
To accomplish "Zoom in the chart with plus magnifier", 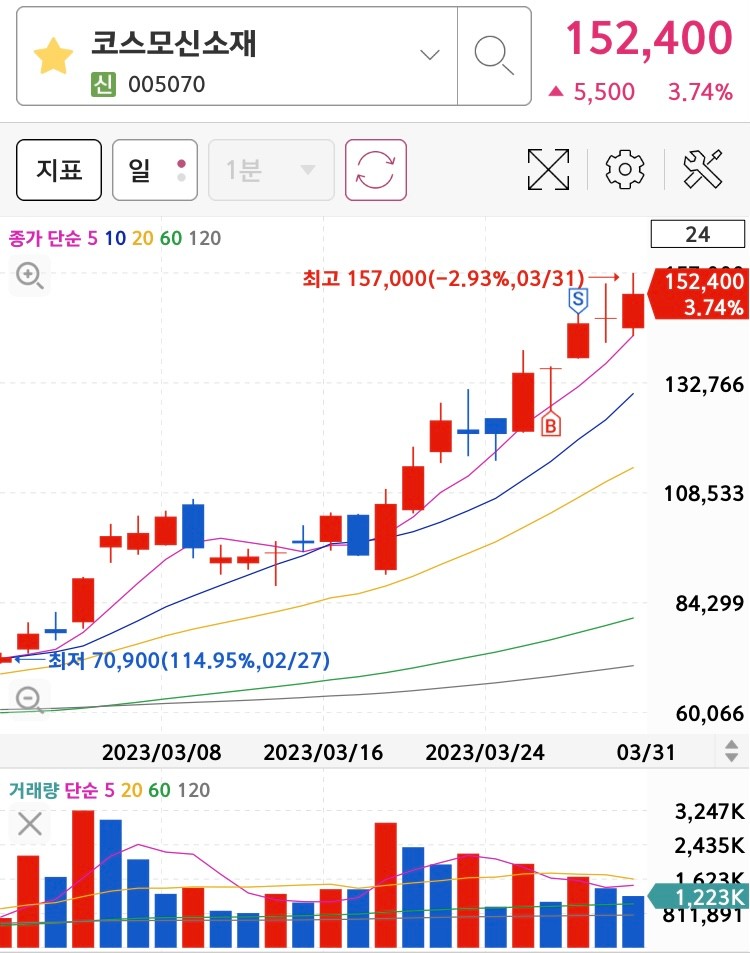I will [x=29, y=276].
